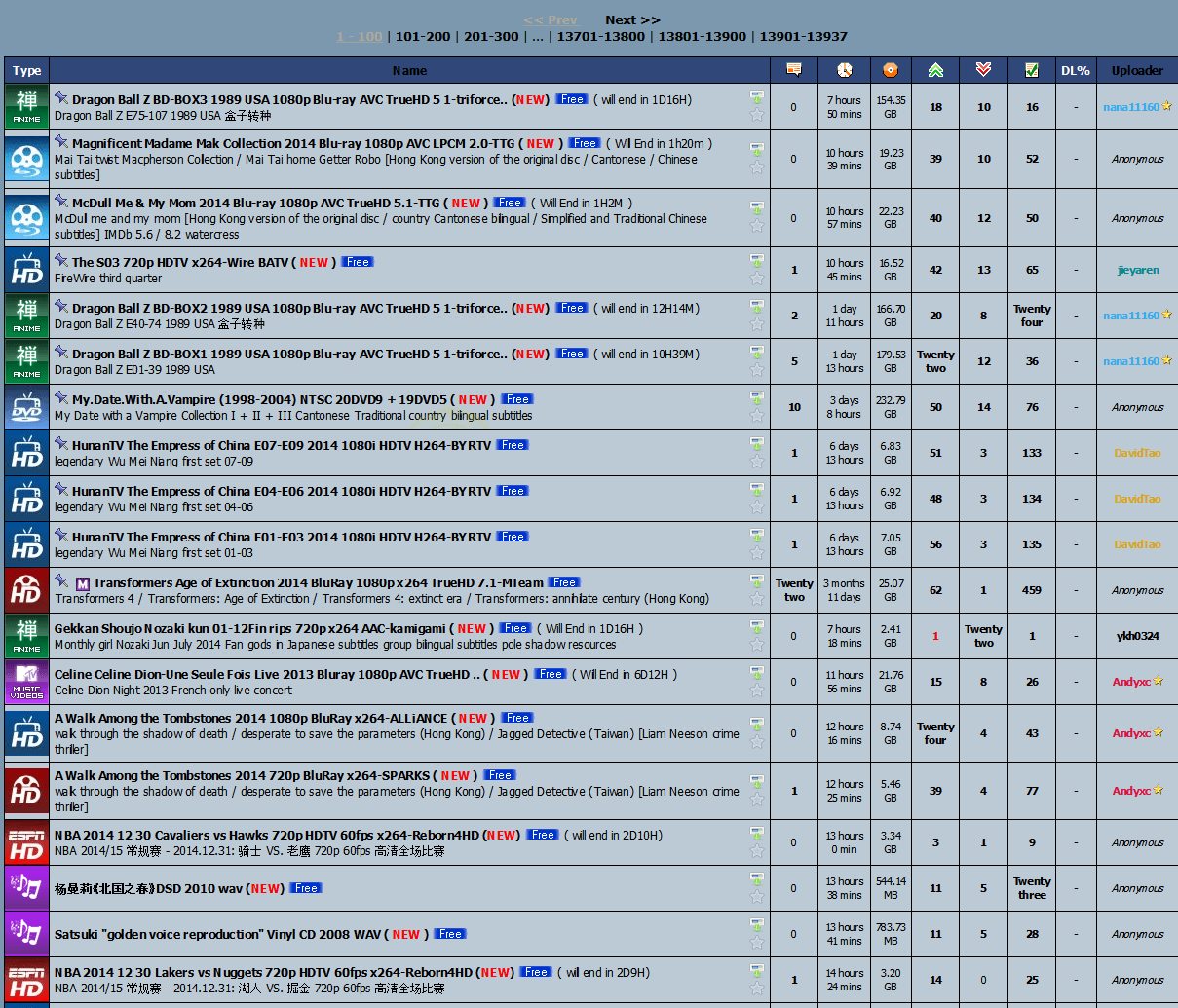Open DVD category icon beside My.Date.With.A.Vampire

pyautogui.click(x=26, y=407)
